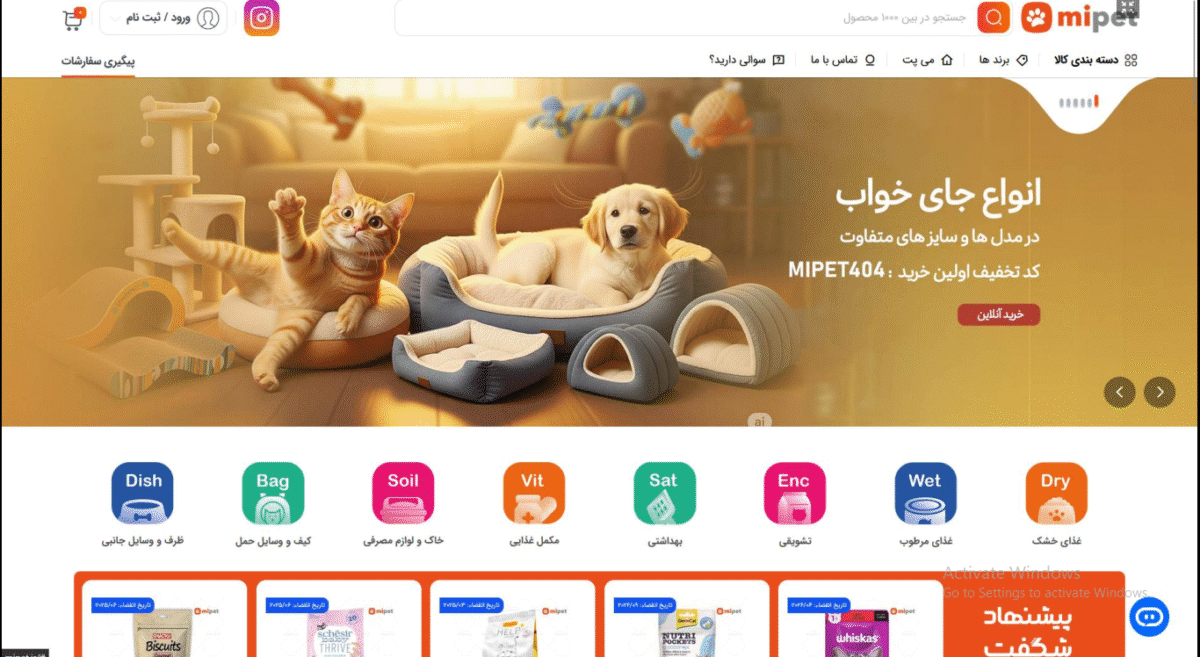Image resolution: width=1200 pixels, height=657 pixels.
Task: Click the orange search magnifier button
Action: click(x=994, y=18)
